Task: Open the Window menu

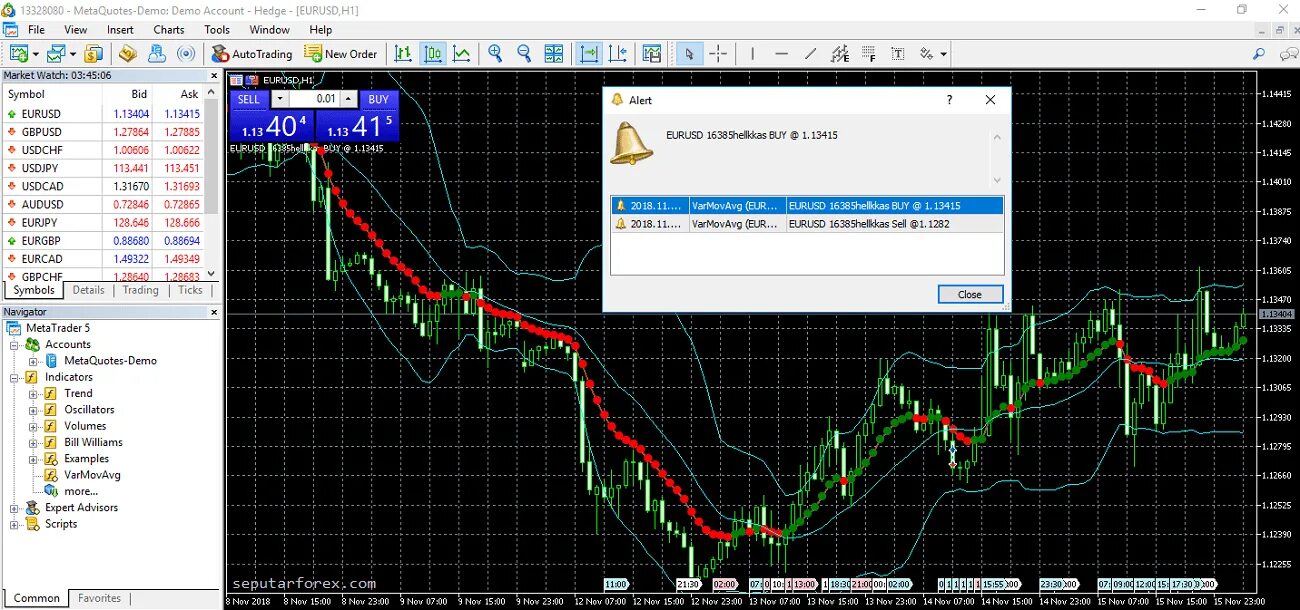Action: [x=270, y=30]
